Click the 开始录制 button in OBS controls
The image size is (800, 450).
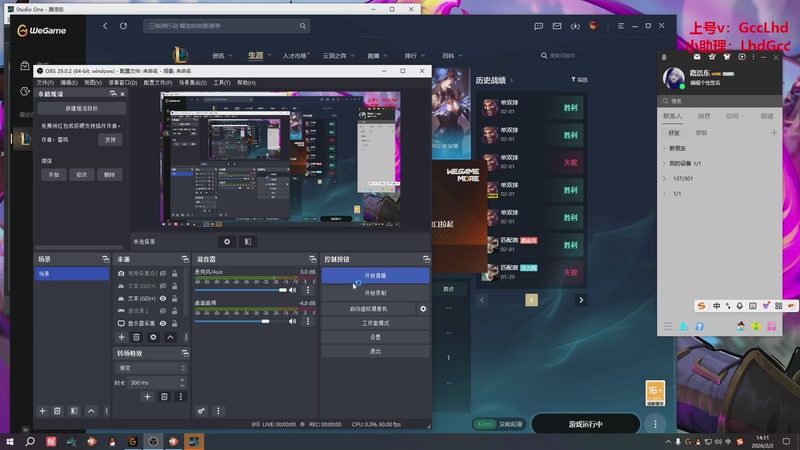tap(376, 293)
